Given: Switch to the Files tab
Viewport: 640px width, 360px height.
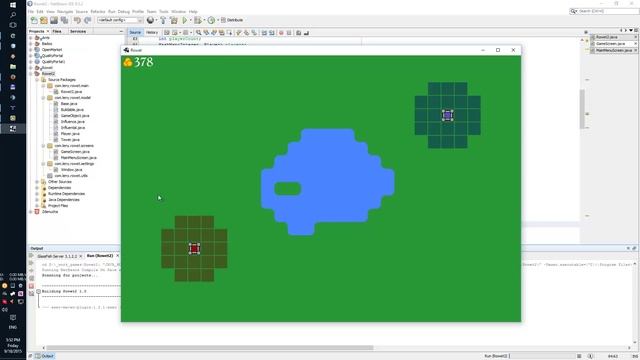Looking at the screenshot, I should pyautogui.click(x=57, y=31).
